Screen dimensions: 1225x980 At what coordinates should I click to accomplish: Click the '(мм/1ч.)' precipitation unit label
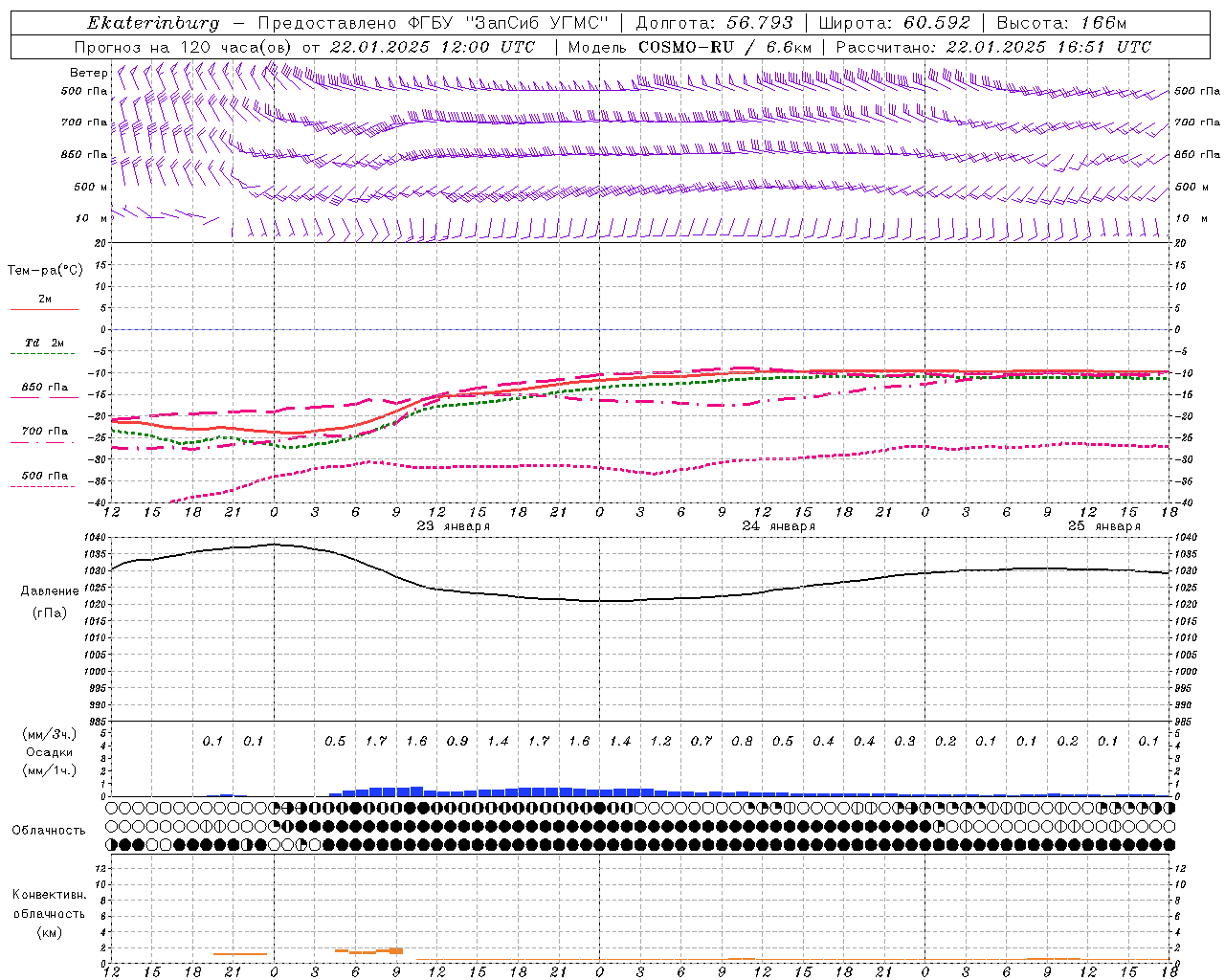[x=49, y=770]
